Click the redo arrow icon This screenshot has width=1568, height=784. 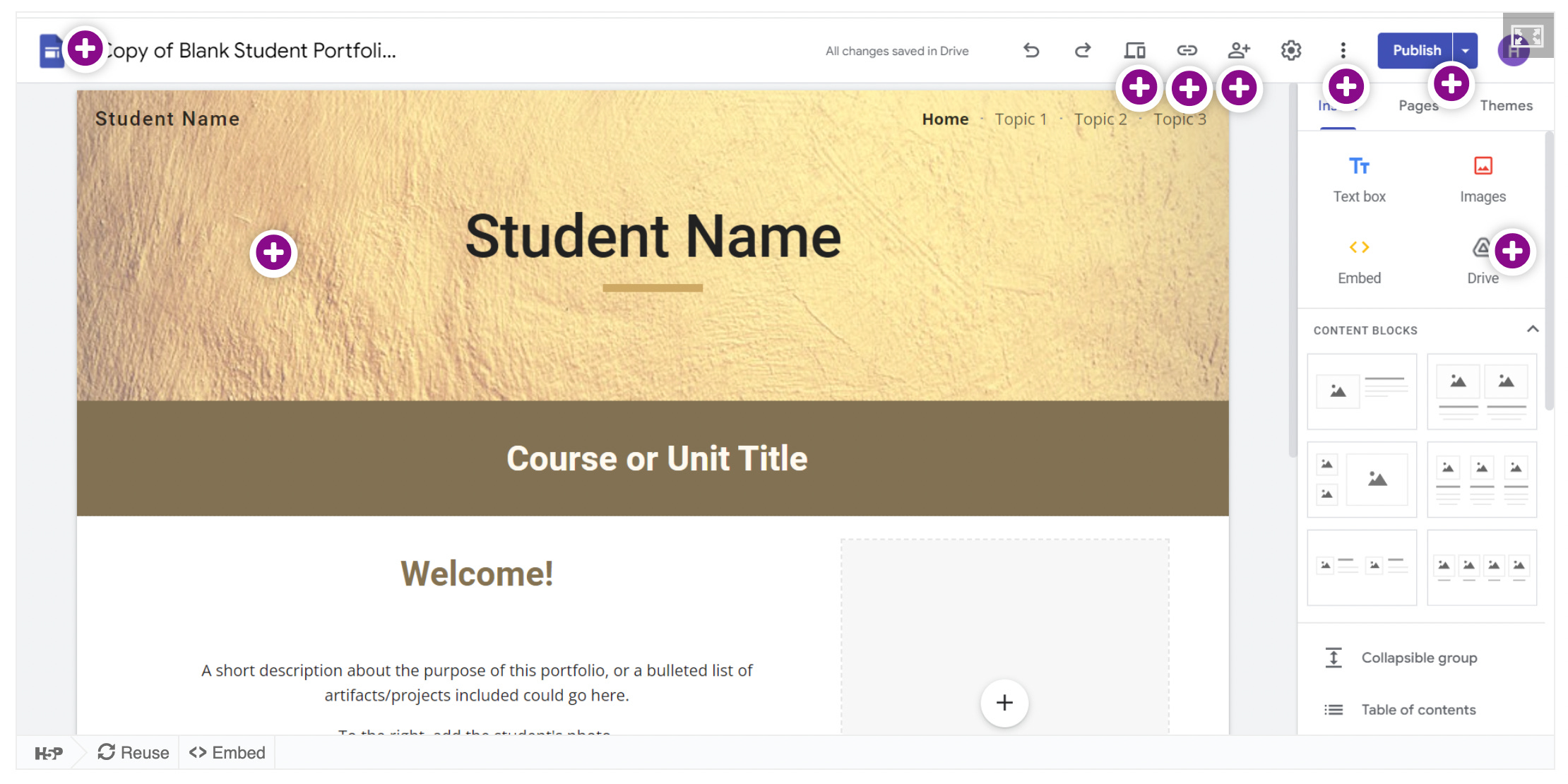[x=1083, y=50]
